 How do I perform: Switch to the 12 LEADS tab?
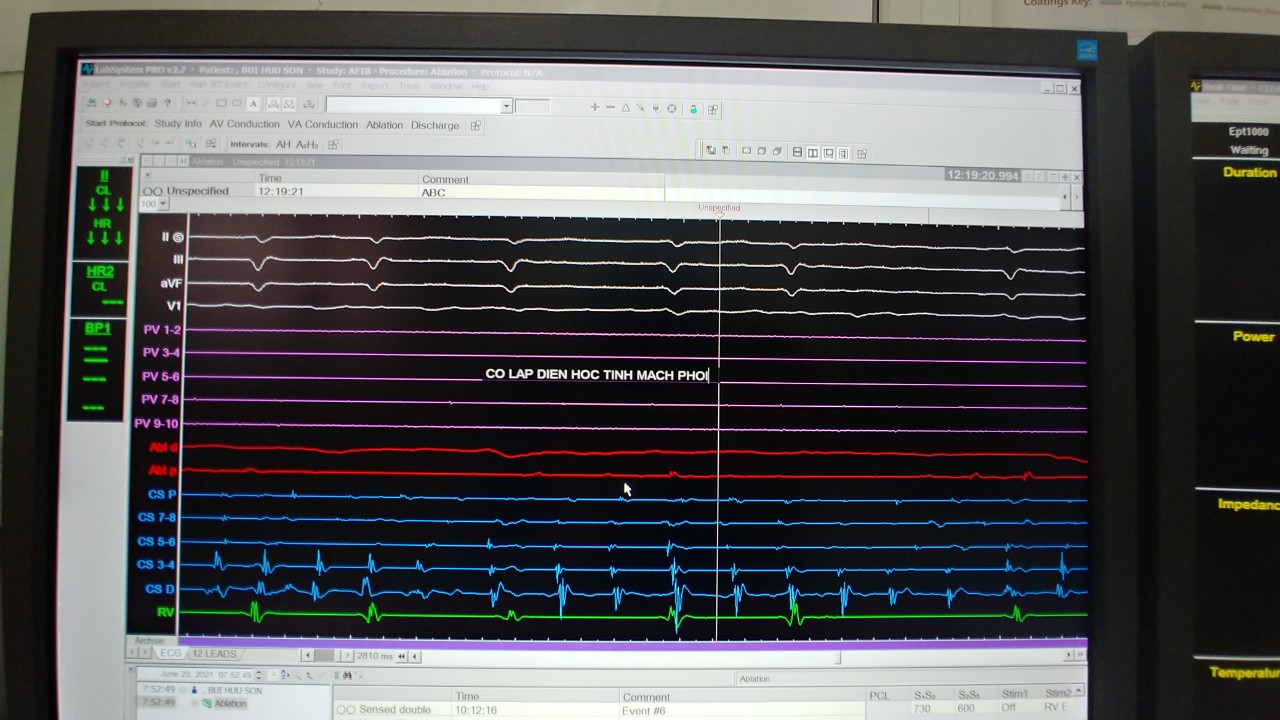[x=214, y=654]
